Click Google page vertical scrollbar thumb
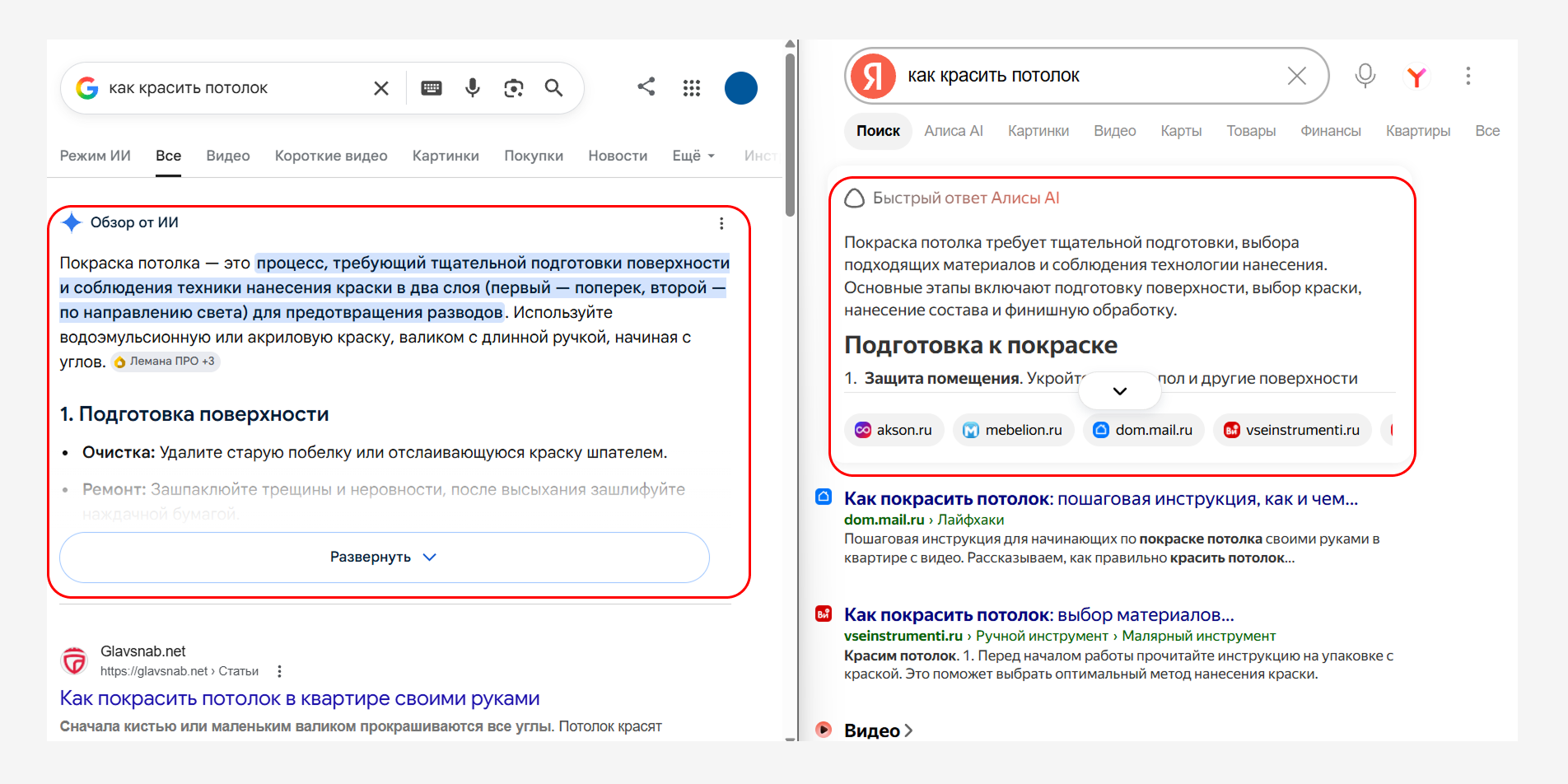 coord(791,134)
